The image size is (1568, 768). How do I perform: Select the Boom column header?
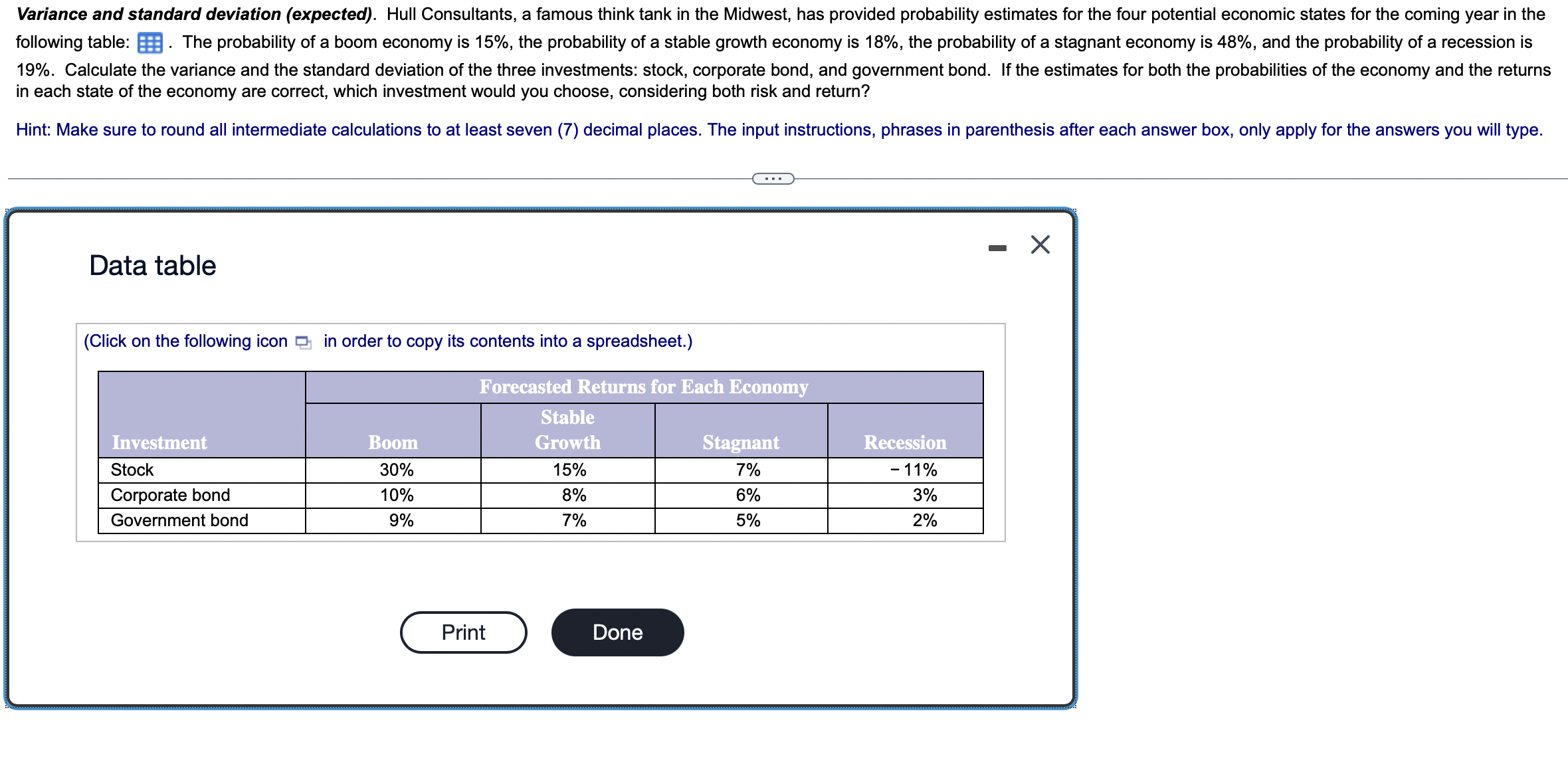coord(393,441)
